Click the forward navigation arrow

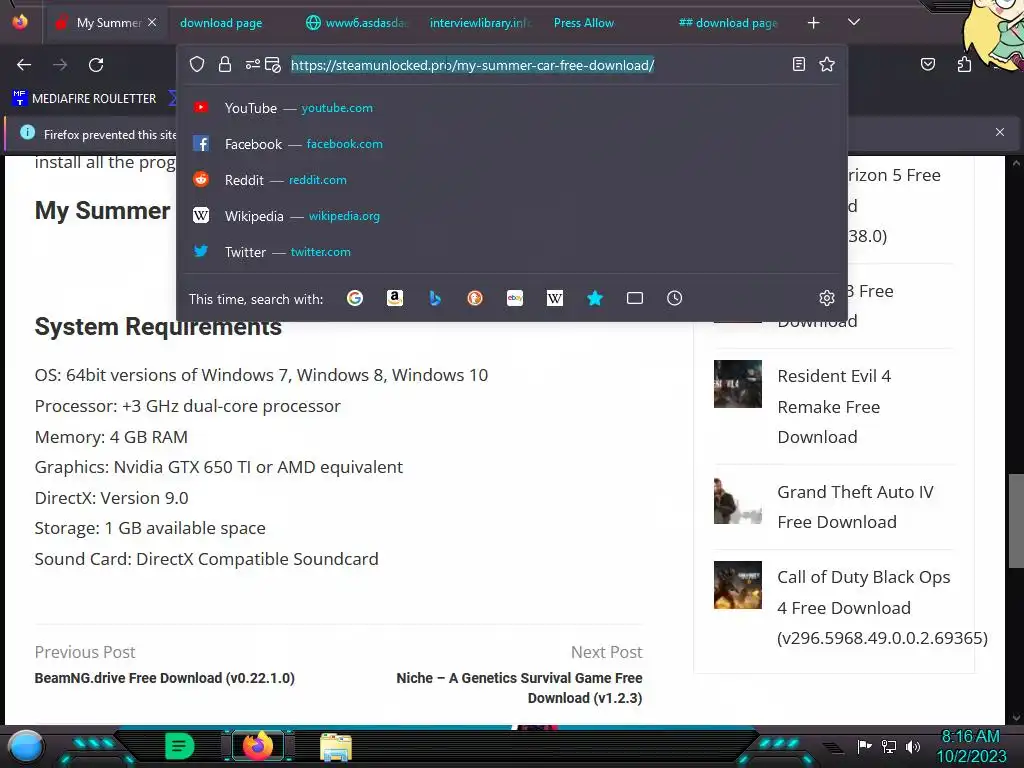60,65
